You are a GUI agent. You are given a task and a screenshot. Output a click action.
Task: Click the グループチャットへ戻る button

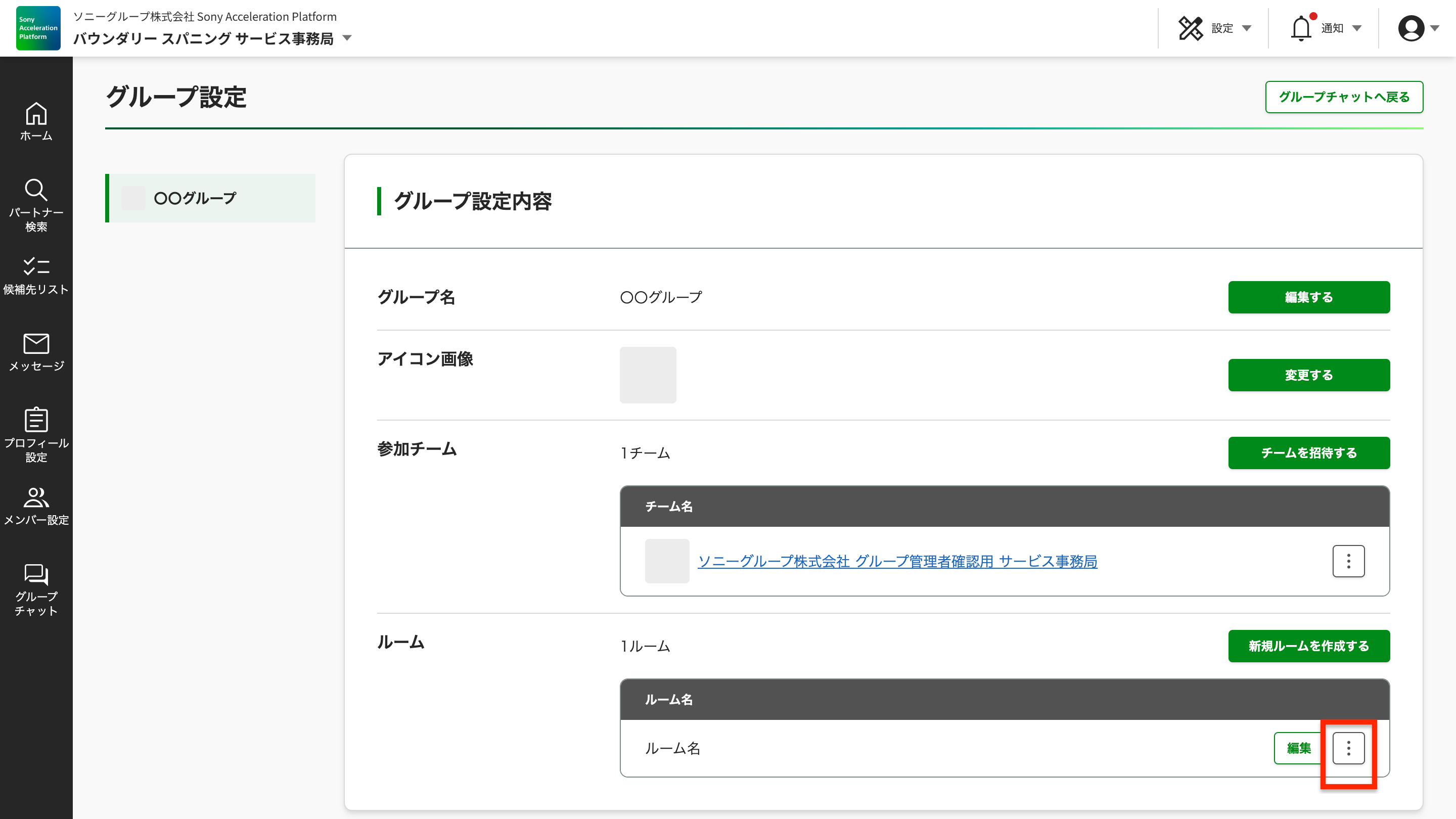[1344, 97]
